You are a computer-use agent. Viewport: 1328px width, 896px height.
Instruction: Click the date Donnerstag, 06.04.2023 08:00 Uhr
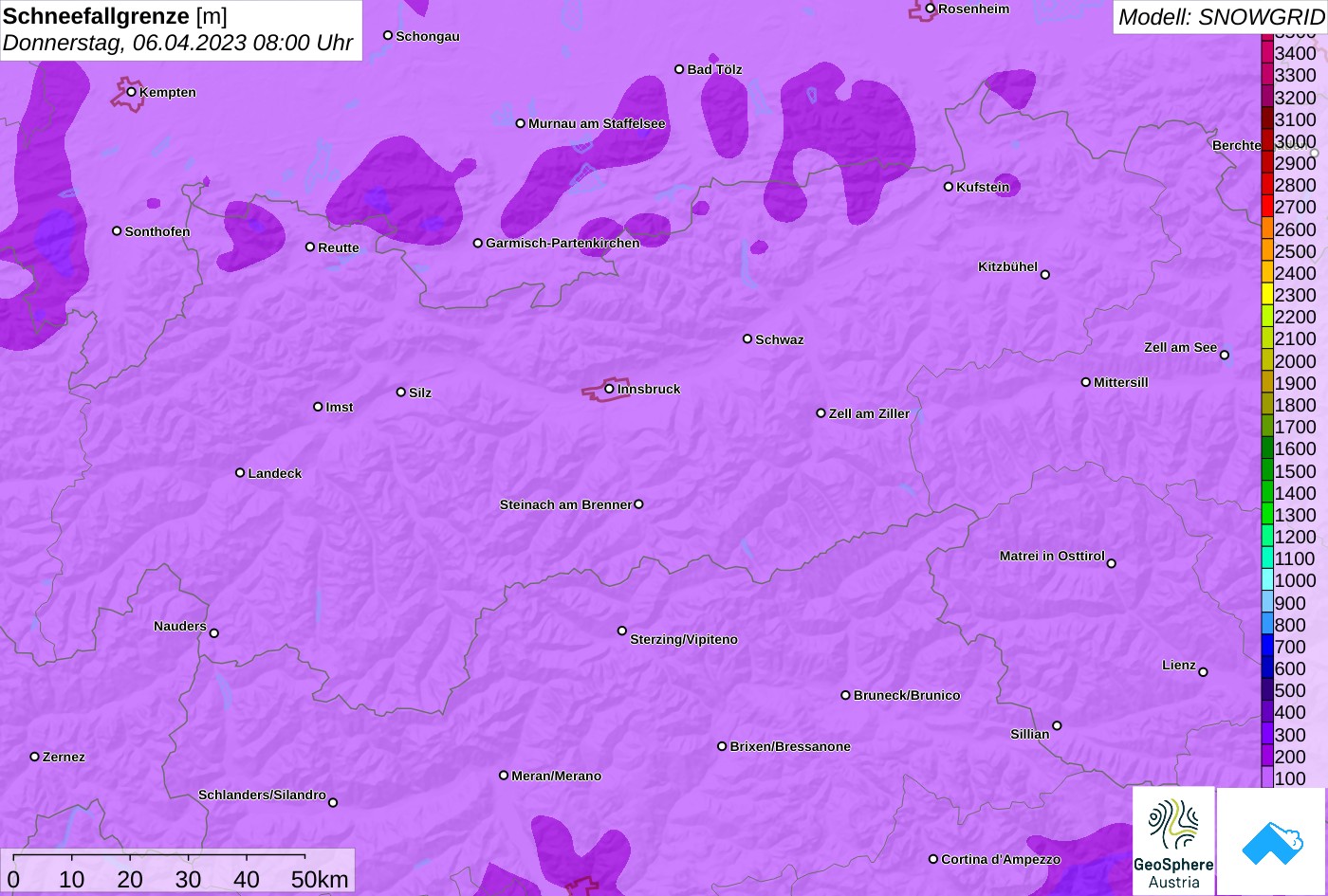point(178,43)
